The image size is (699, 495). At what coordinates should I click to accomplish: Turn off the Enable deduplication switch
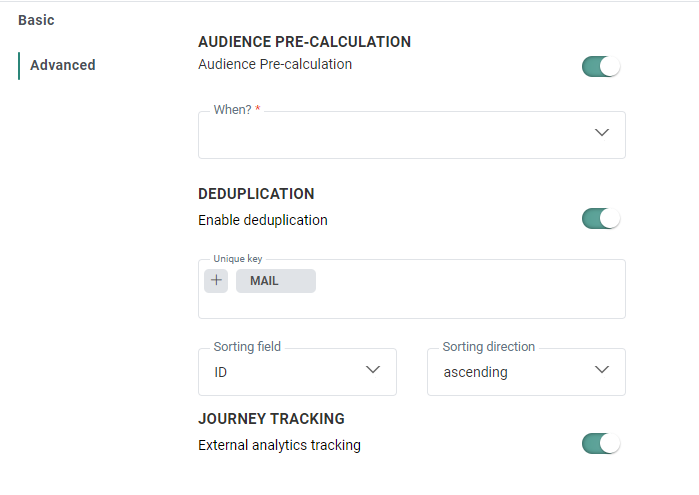point(601,218)
